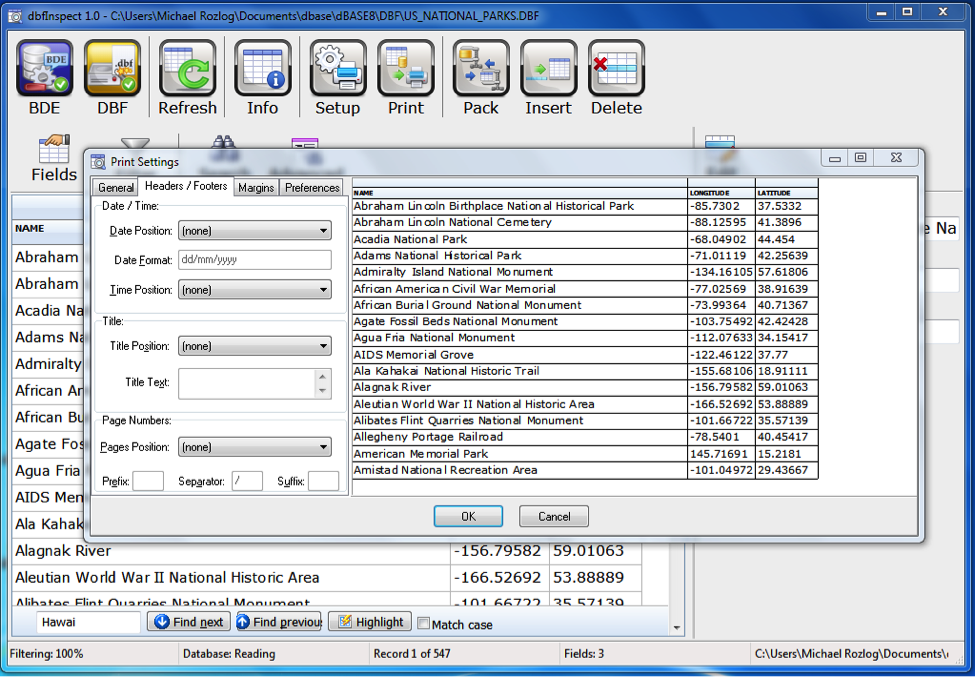Click Cancel in Print Settings
This screenshot has width=975, height=677.
pyautogui.click(x=553, y=517)
